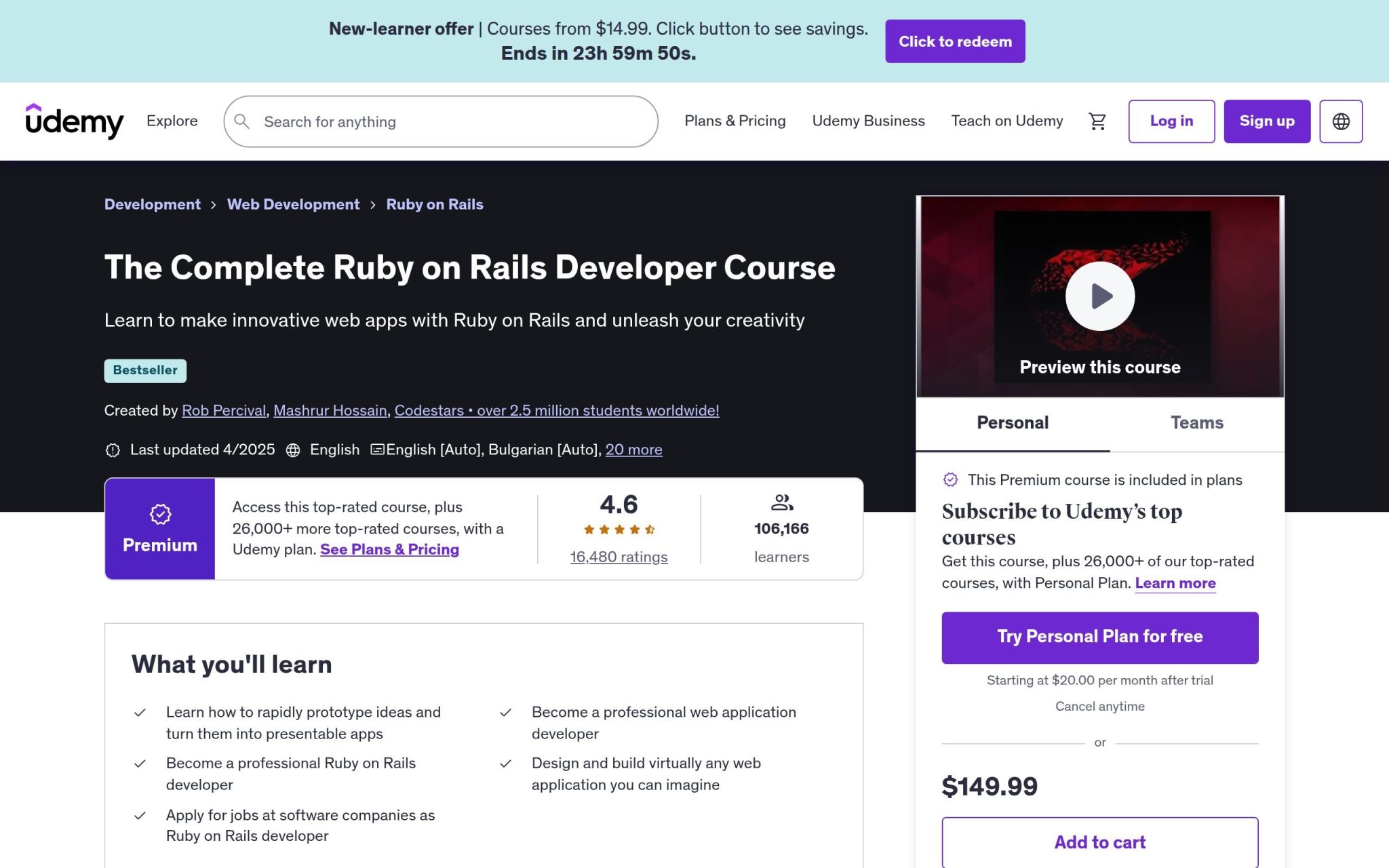
Task: Click the What you'll learn heading
Action: [x=232, y=665]
